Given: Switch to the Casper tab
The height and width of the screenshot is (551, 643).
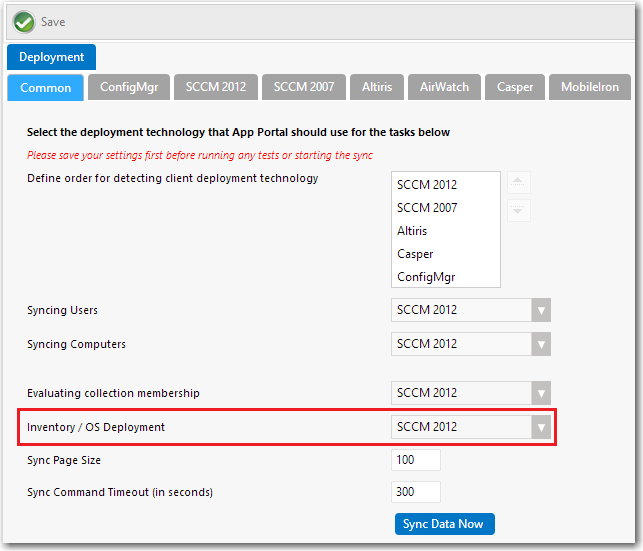Looking at the screenshot, I should [515, 87].
